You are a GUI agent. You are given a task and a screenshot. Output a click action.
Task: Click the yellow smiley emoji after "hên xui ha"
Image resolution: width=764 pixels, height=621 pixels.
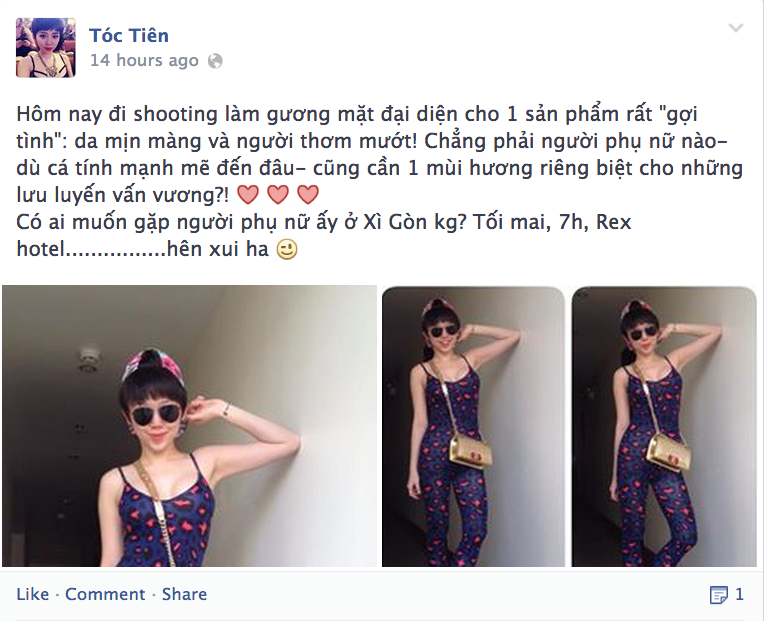286,249
